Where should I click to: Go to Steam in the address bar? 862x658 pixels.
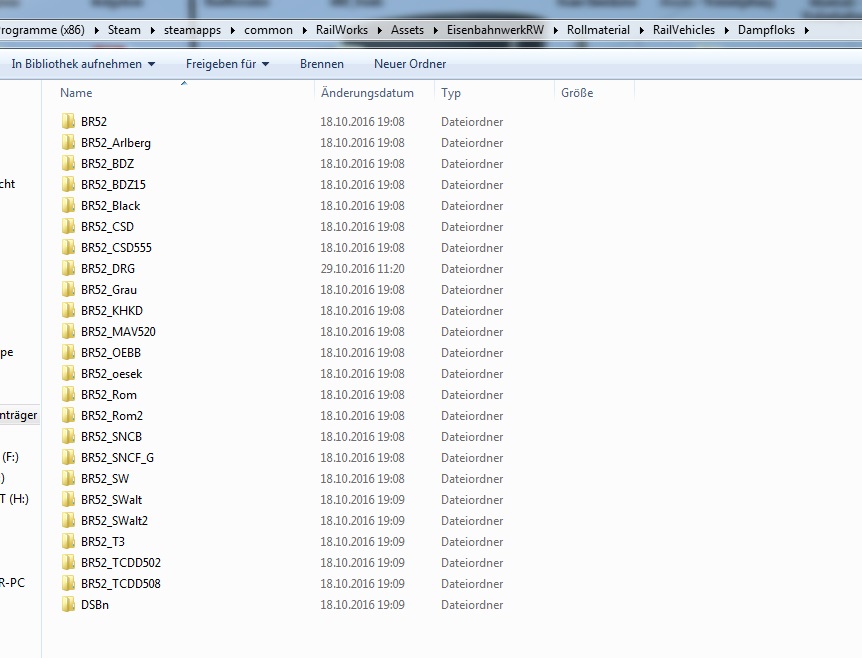(124, 30)
